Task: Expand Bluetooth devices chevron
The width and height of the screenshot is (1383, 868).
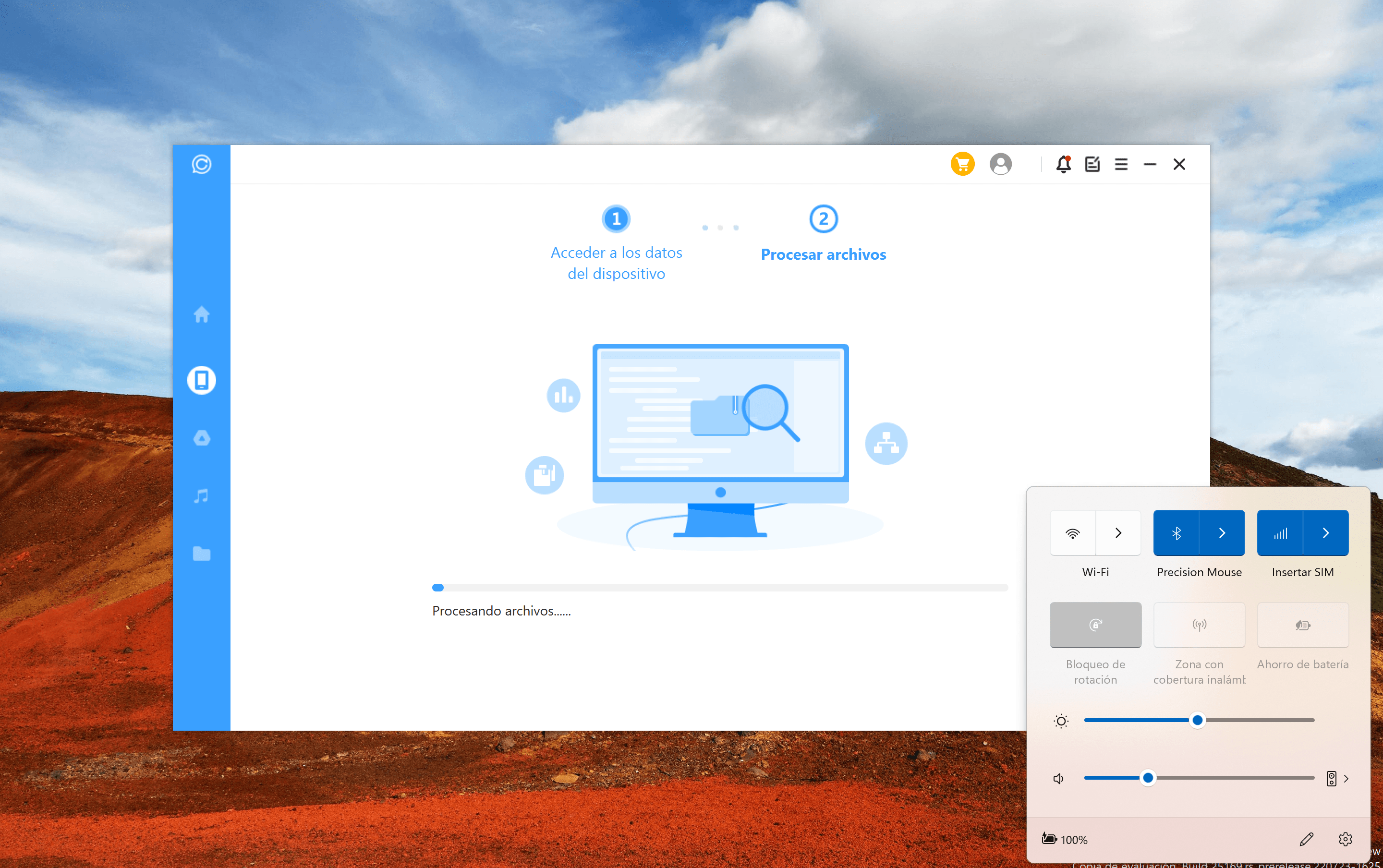Action: click(x=1222, y=533)
